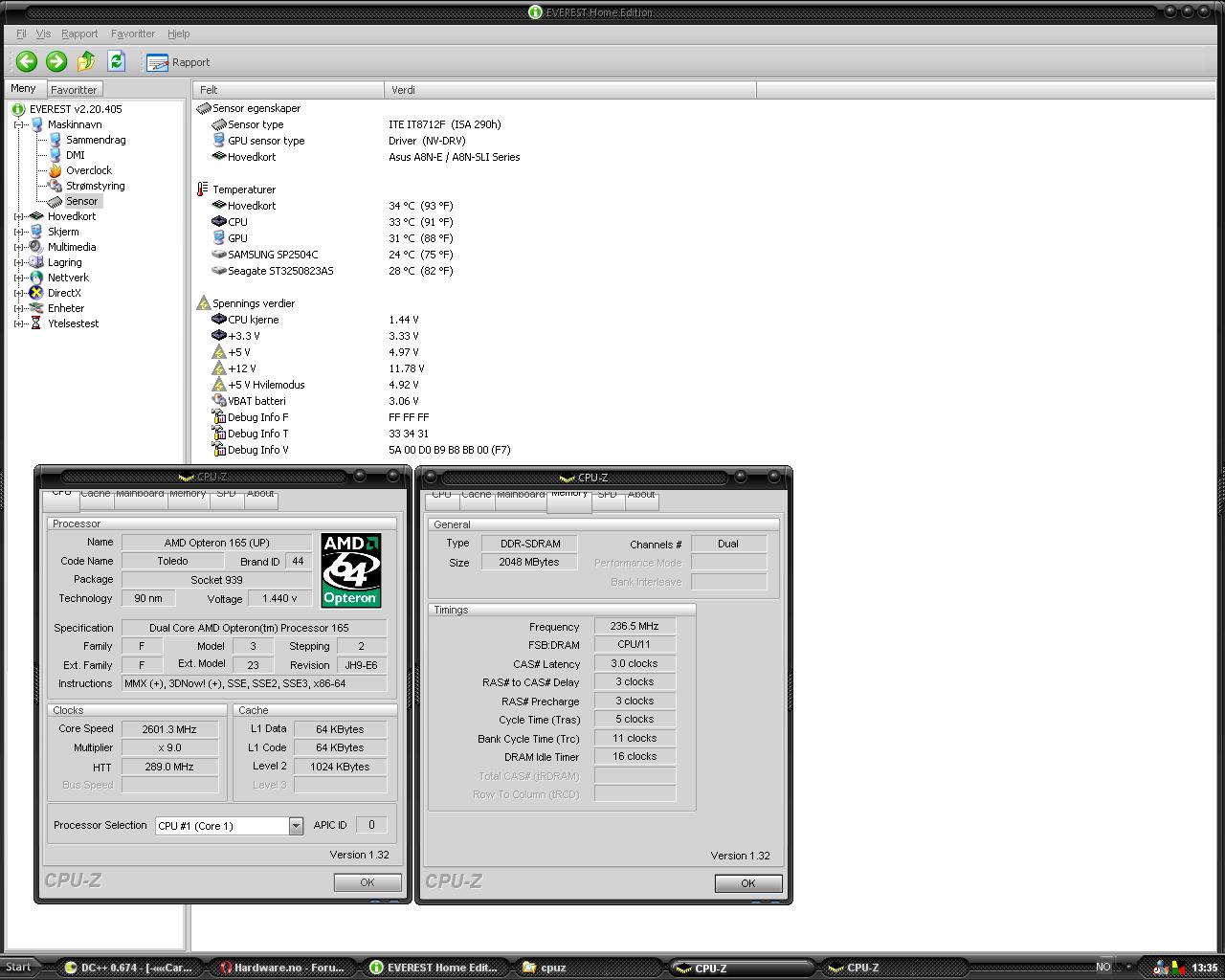The height and width of the screenshot is (980, 1225).
Task: Go back with the green Back arrow
Action: pyautogui.click(x=26, y=61)
